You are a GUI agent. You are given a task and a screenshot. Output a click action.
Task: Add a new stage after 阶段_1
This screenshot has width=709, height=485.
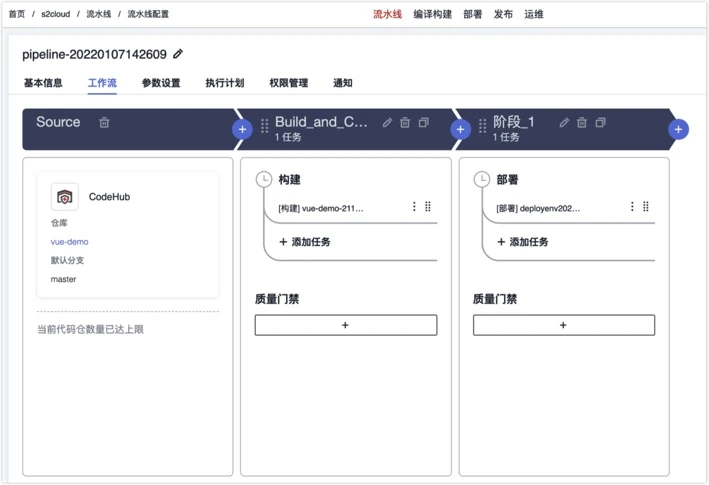(x=678, y=130)
